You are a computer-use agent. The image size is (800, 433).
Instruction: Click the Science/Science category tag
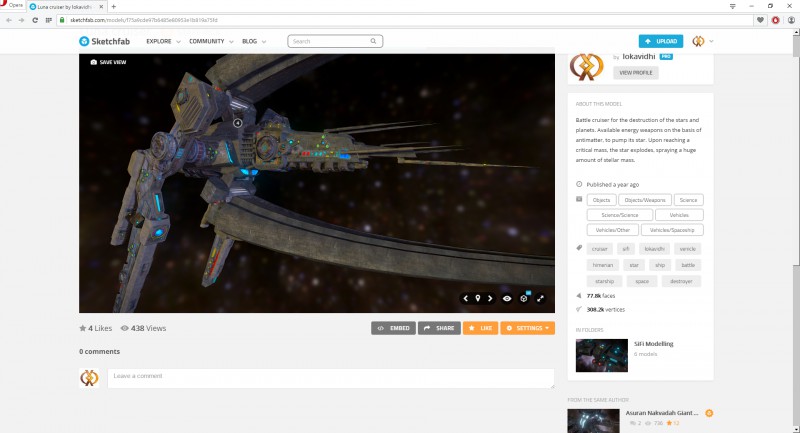click(x=619, y=215)
